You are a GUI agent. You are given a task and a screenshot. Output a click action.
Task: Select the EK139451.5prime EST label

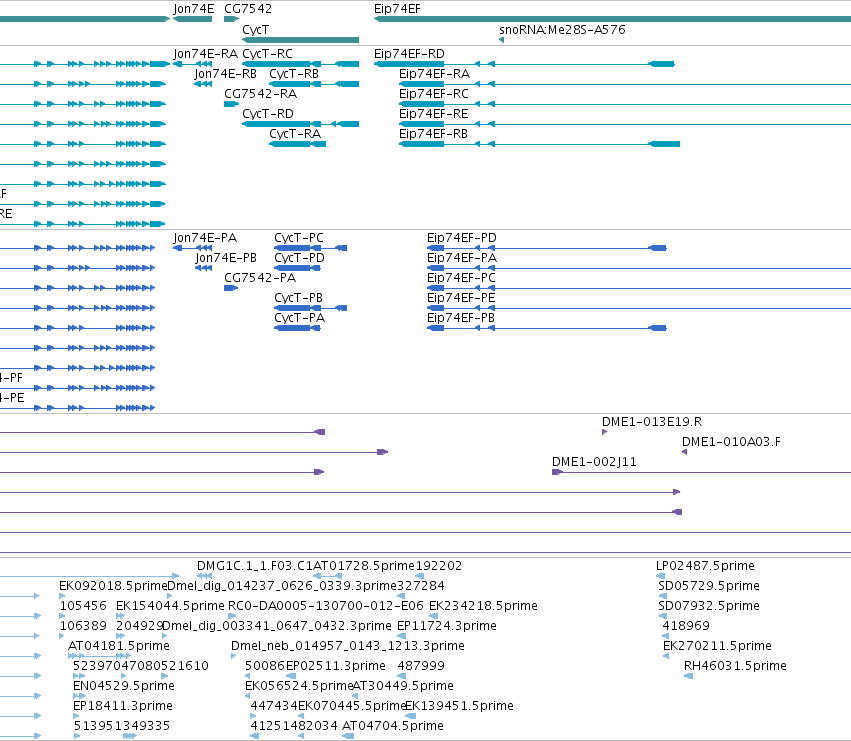click(459, 707)
